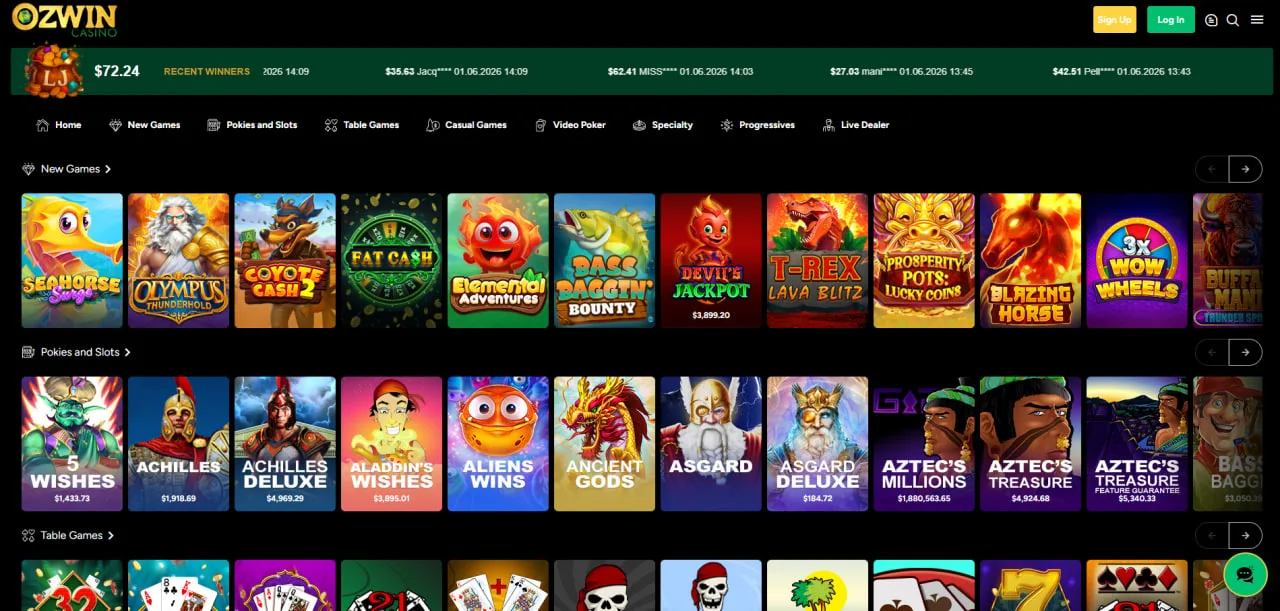Open the Elemental Adventures game tile
Image resolution: width=1280 pixels, height=611 pixels.
click(498, 260)
